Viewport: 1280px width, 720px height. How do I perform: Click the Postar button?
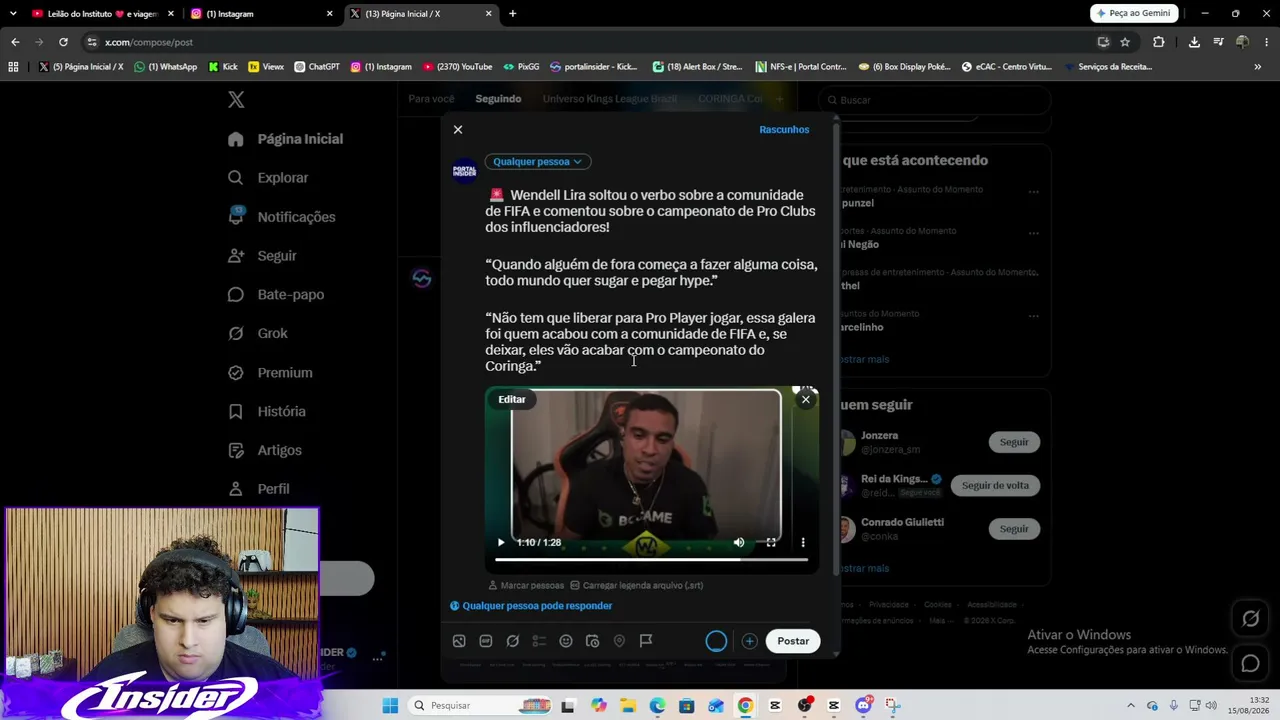pos(793,641)
